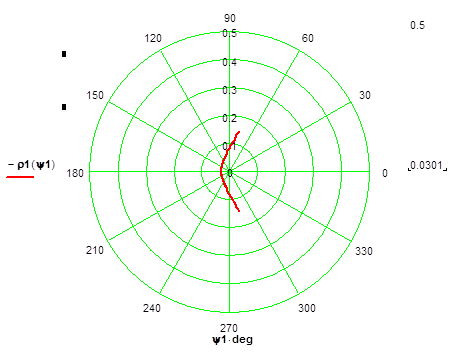
Task: Click the 0 degree label at right
Action: point(385,173)
